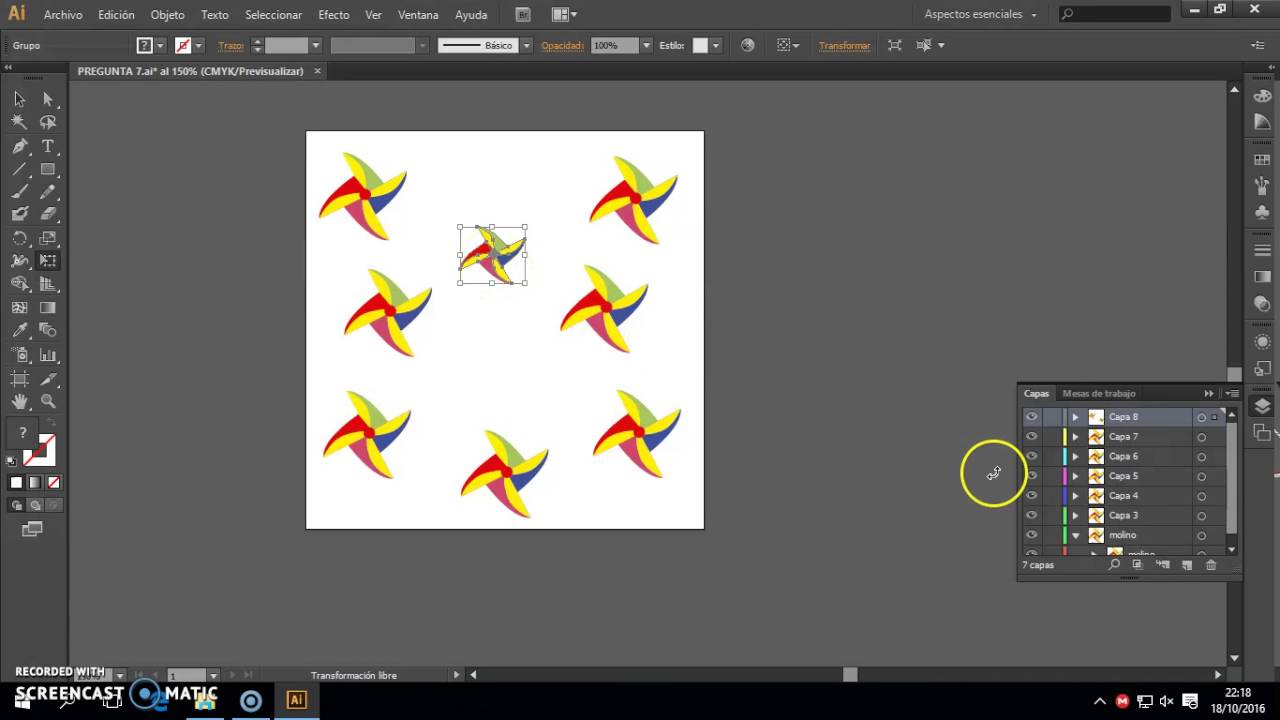Image resolution: width=1280 pixels, height=720 pixels.
Task: Select the Rotate tool
Action: coord(19,238)
